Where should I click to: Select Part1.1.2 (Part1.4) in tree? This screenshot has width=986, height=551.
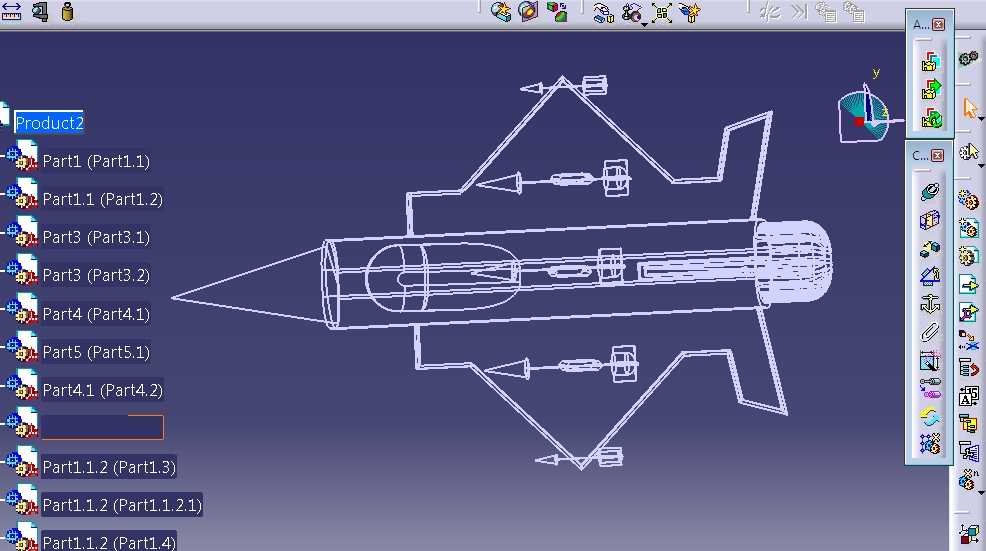click(x=109, y=542)
